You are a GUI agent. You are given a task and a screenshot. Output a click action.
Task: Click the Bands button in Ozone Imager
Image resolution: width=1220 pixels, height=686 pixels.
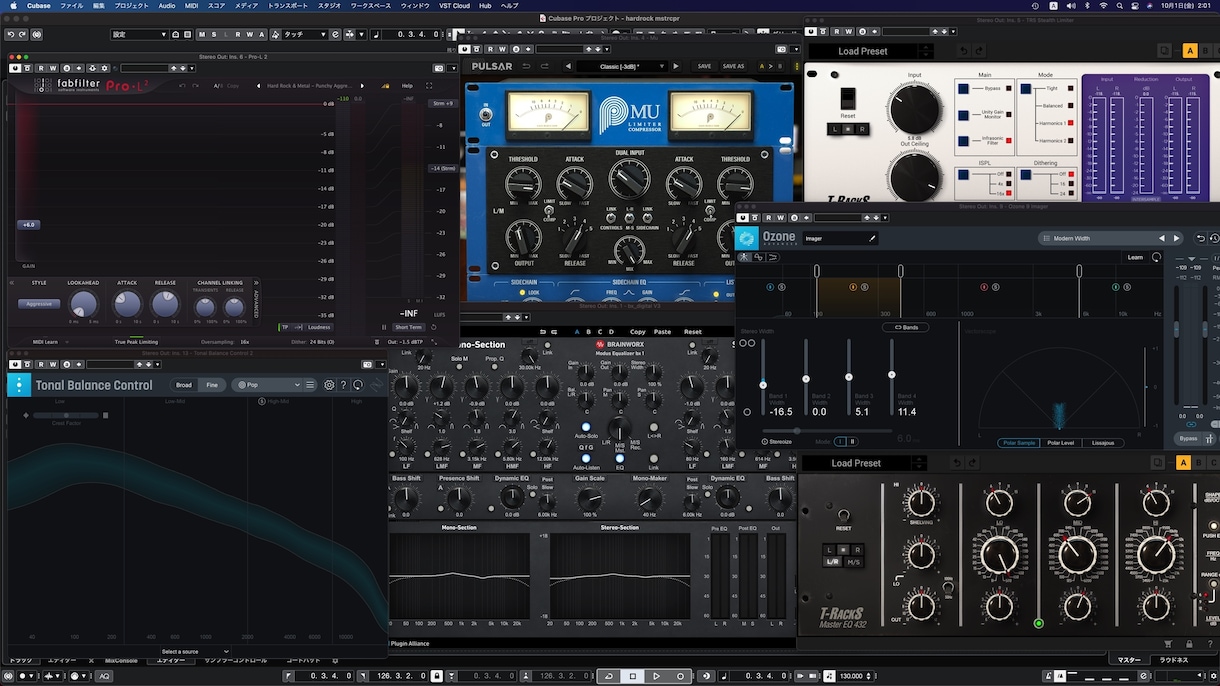[906, 327]
